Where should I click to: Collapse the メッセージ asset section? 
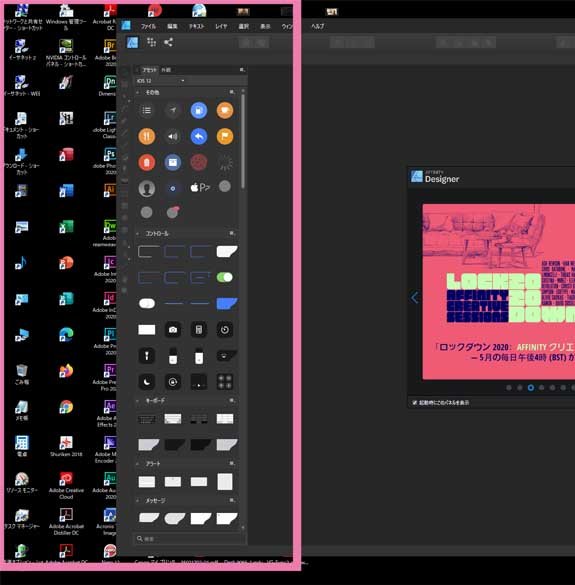pyautogui.click(x=138, y=500)
